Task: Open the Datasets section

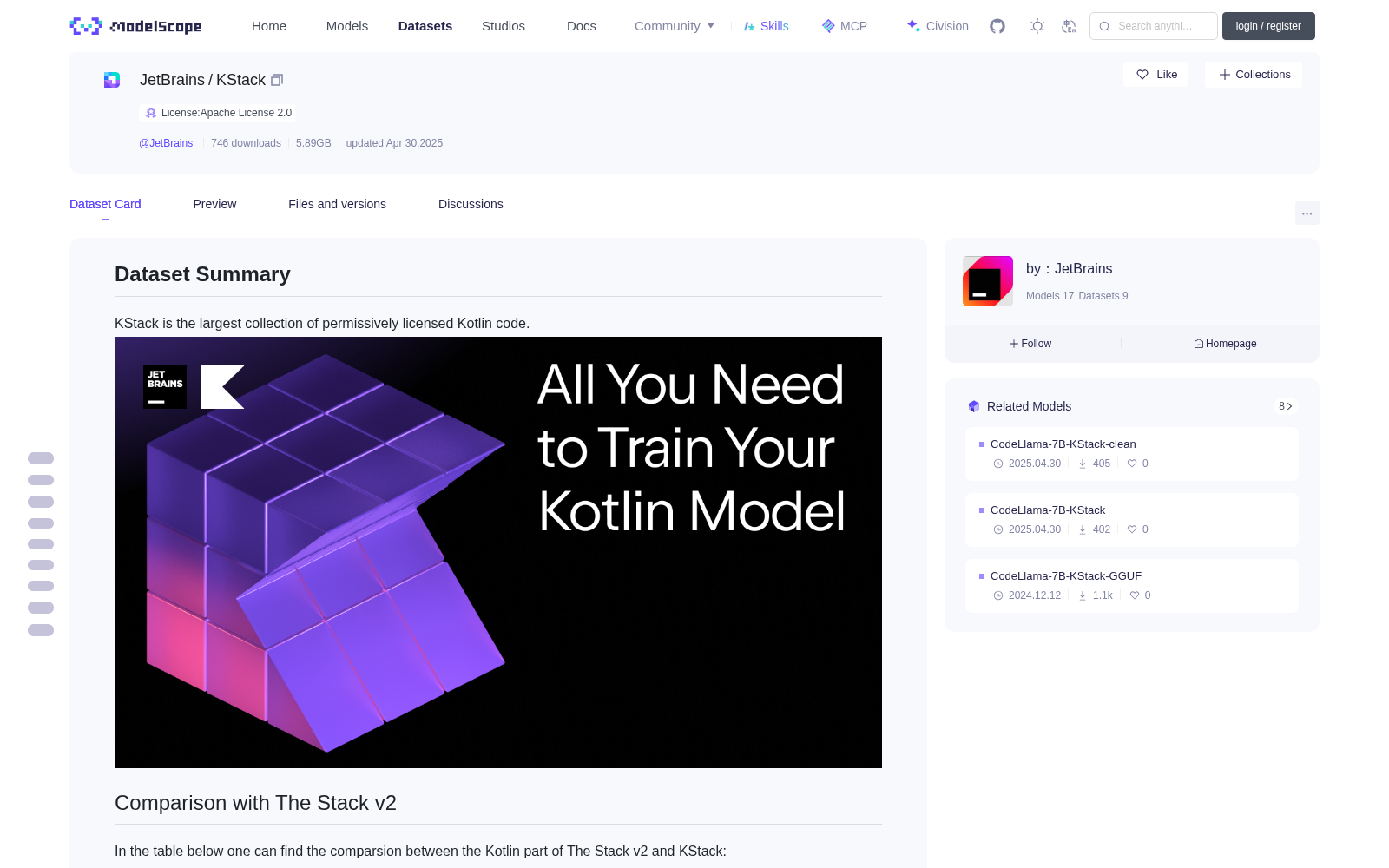Action: [425, 26]
